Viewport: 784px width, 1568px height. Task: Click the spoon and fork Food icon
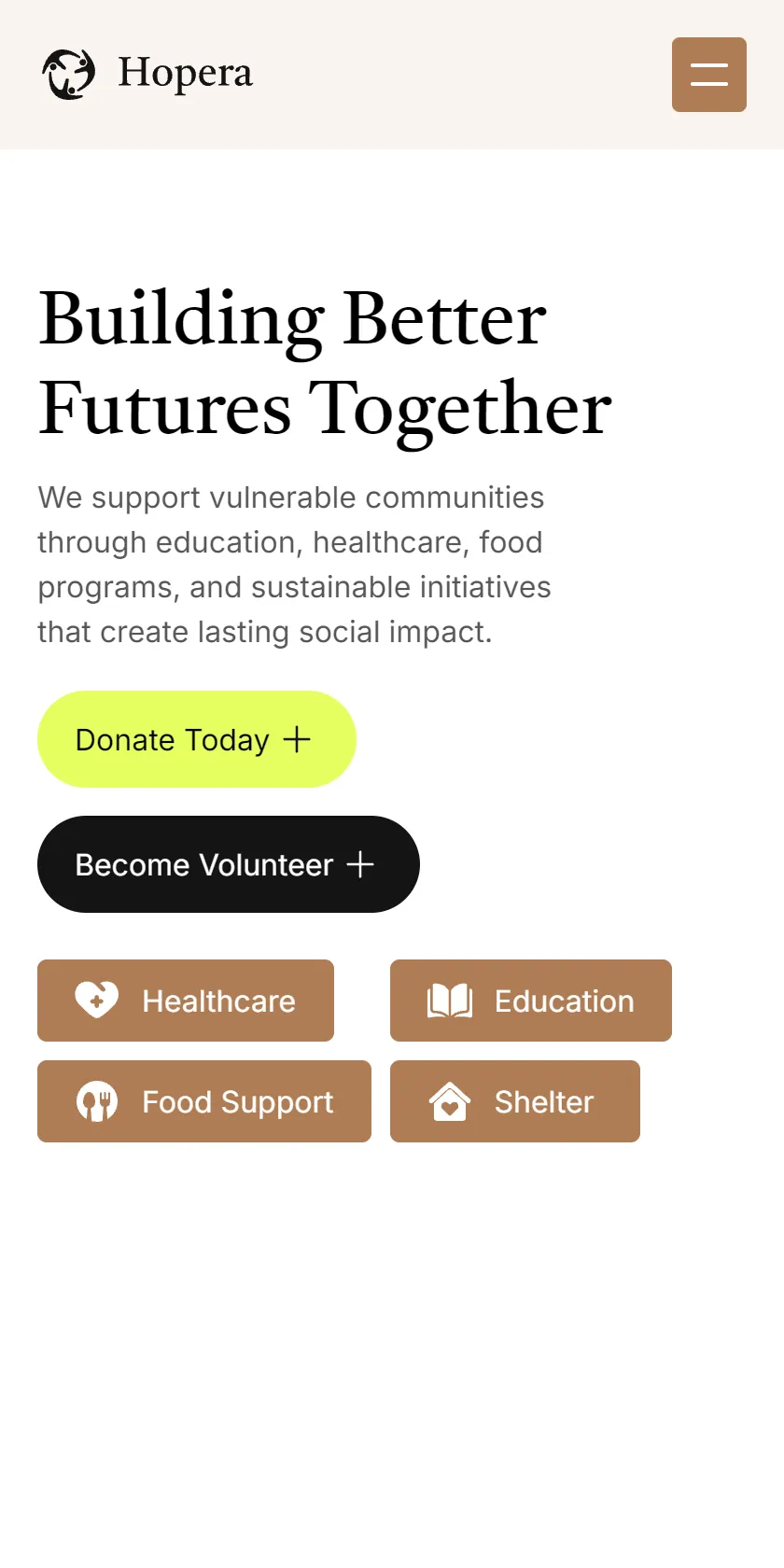pyautogui.click(x=97, y=1101)
